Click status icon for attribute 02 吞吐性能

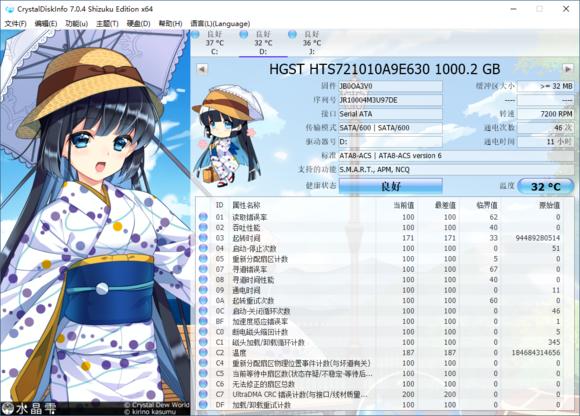[203, 227]
